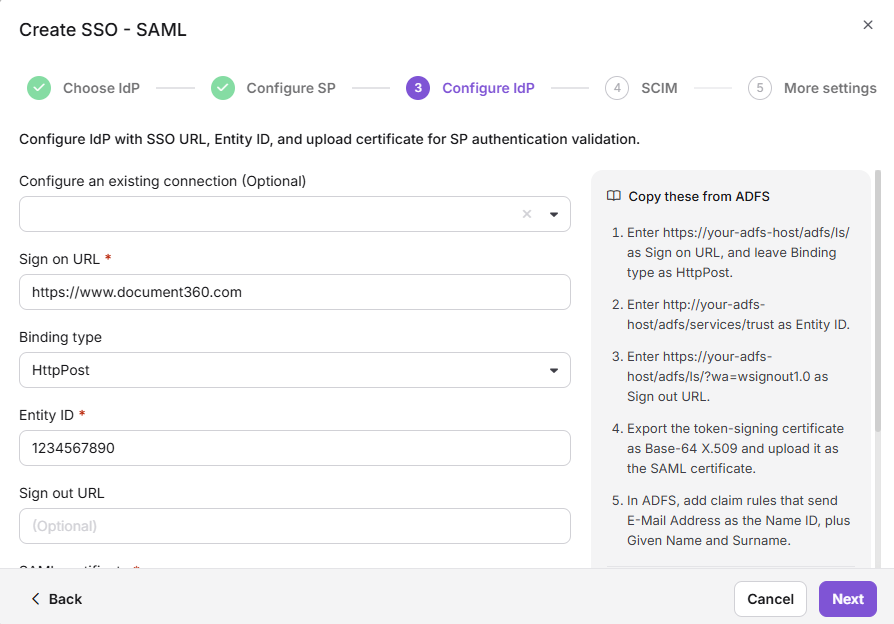
Task: Click the Binding type label
Action: coord(60,337)
